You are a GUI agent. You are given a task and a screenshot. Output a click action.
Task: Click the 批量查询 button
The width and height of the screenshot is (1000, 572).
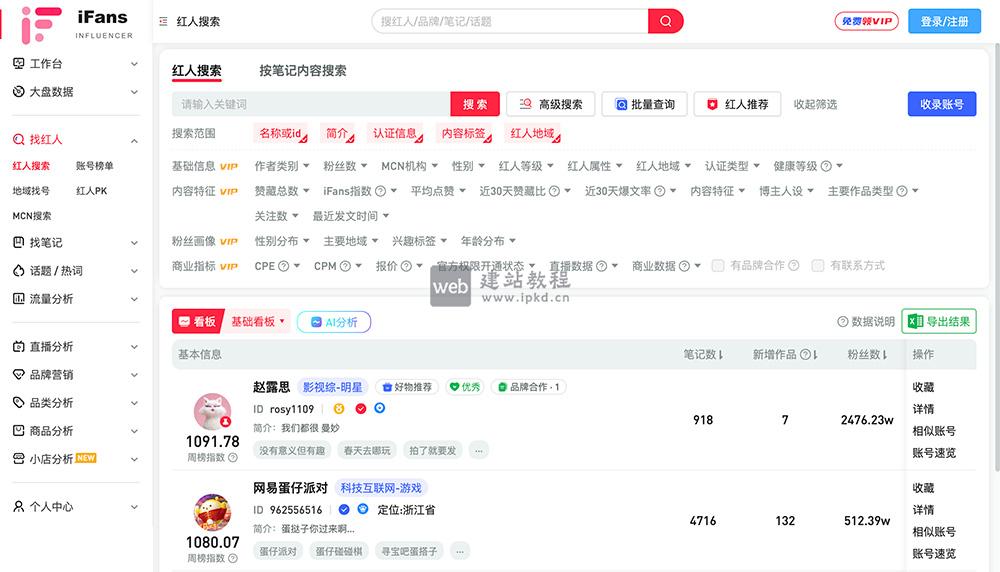point(644,104)
